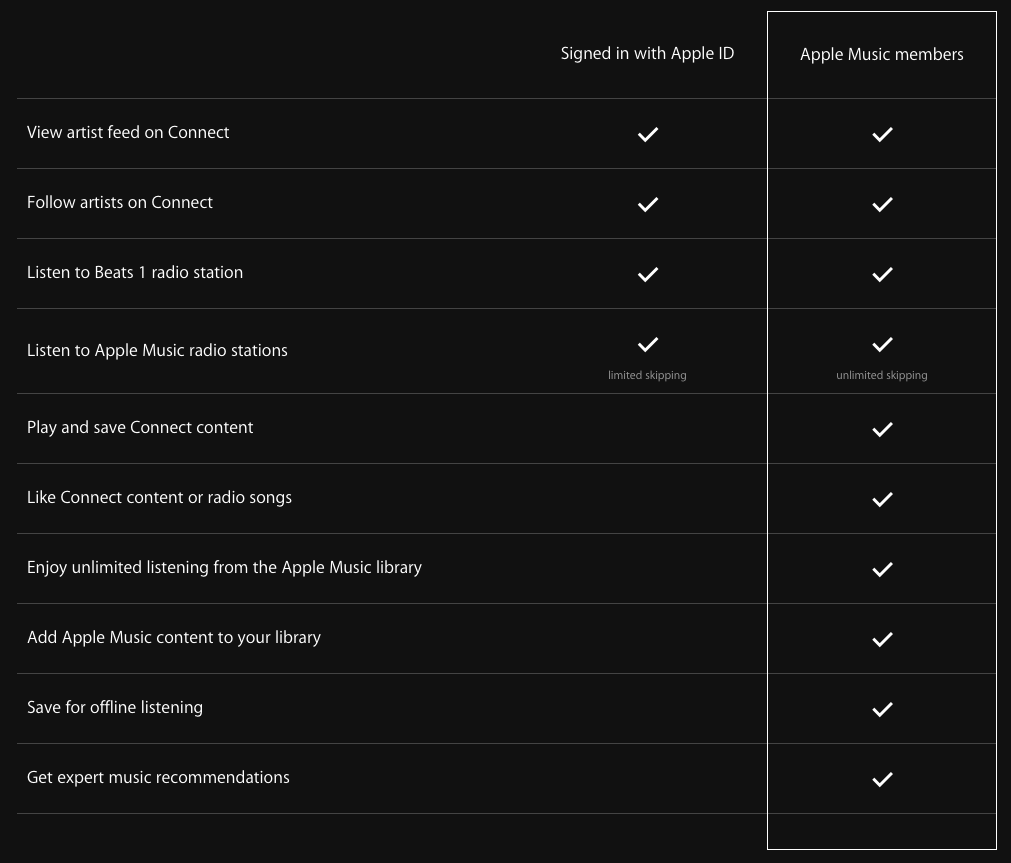The image size is (1011, 863).
Task: Click Apple ID checkmark for View artist feed
Action: coord(647,134)
